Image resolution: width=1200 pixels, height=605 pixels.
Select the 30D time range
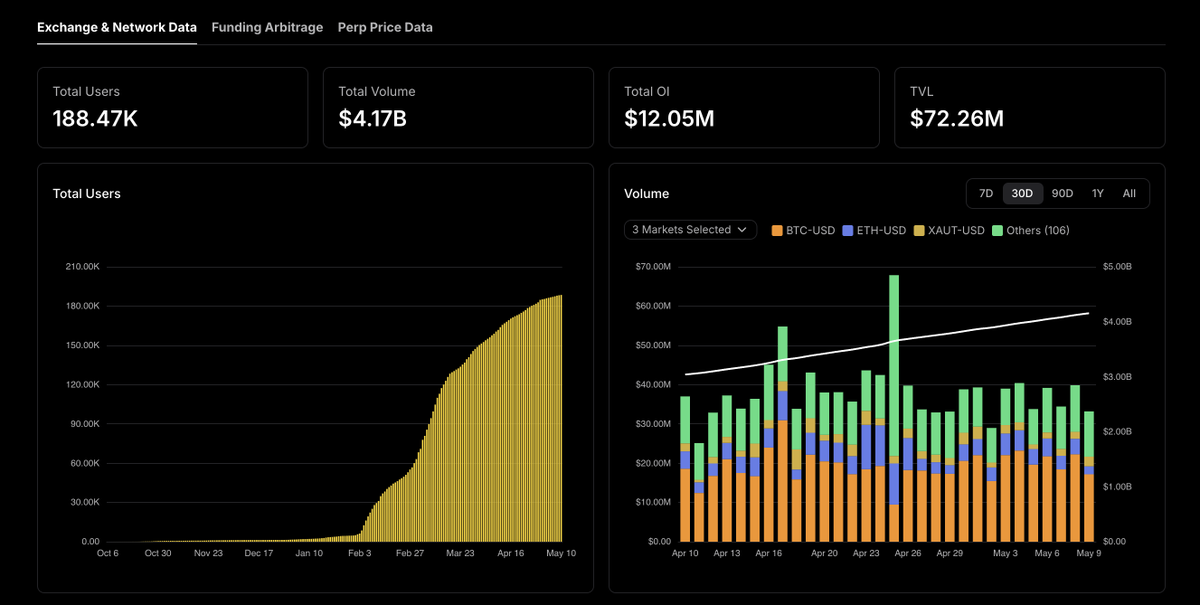click(x=1022, y=193)
